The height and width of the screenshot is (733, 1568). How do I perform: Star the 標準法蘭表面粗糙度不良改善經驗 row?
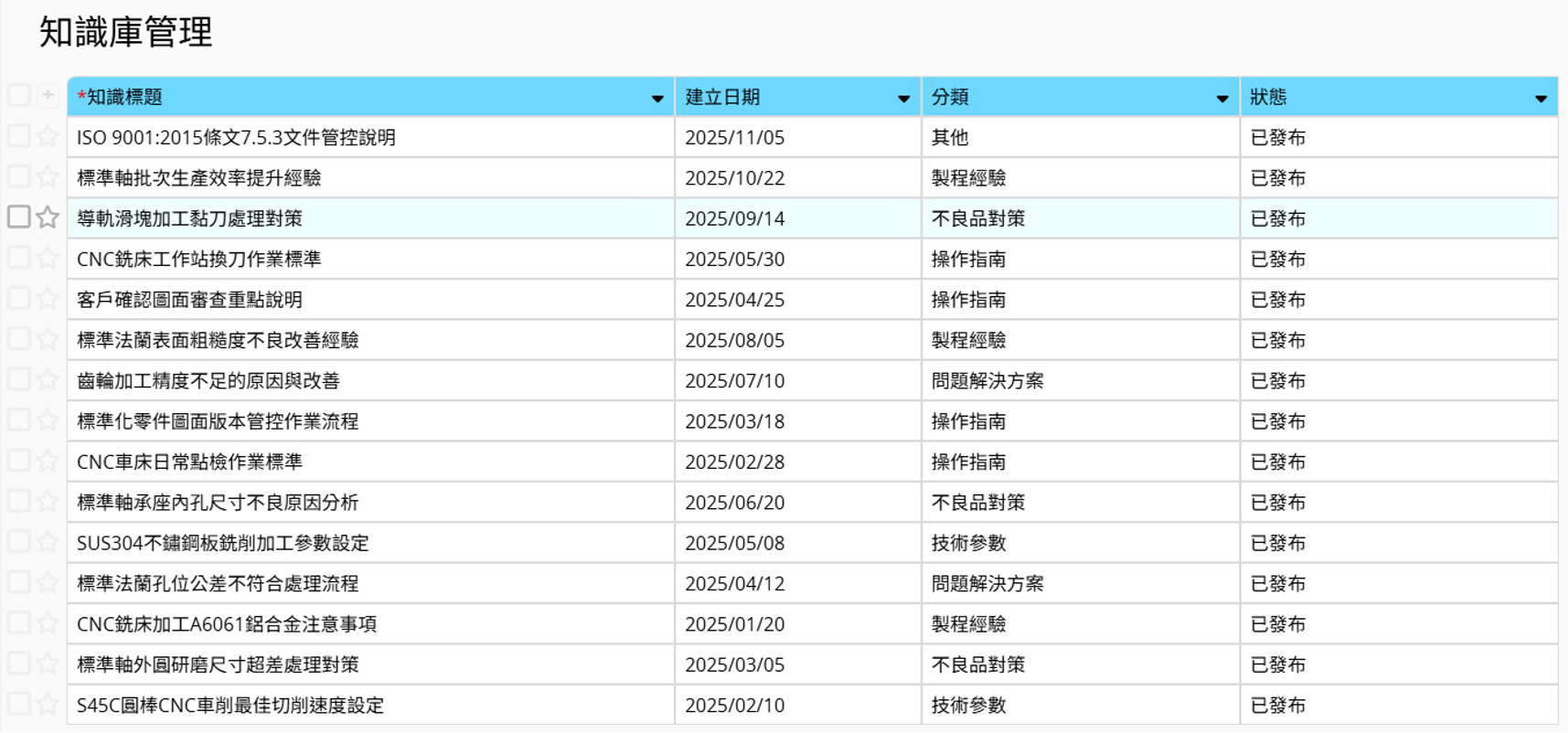coord(48,339)
